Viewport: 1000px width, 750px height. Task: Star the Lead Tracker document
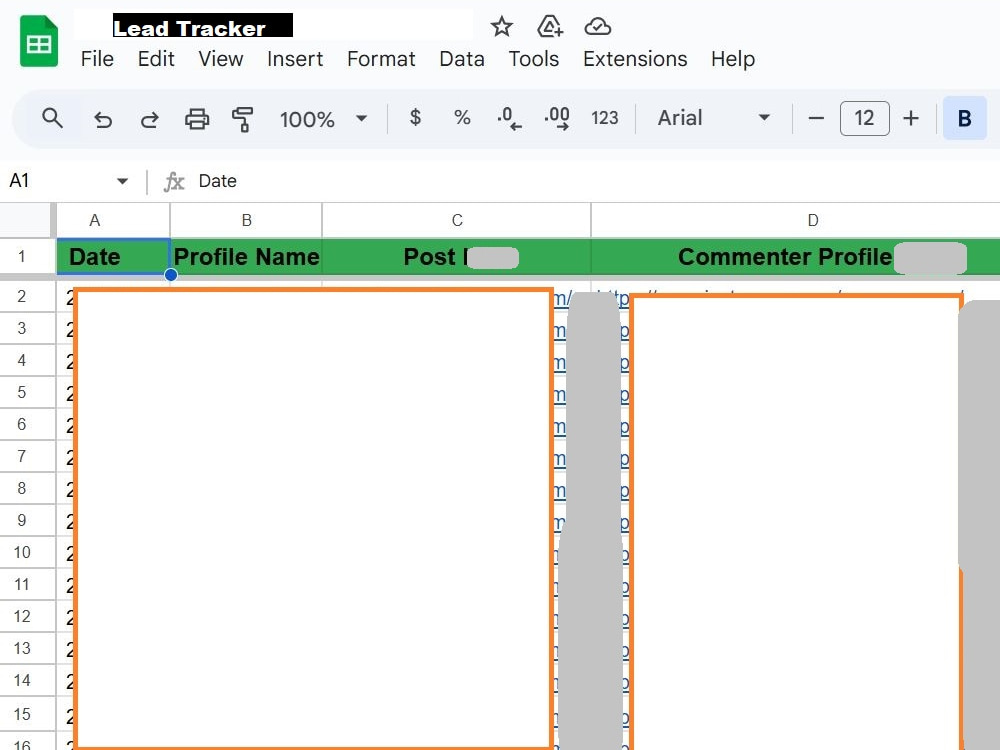[x=501, y=27]
